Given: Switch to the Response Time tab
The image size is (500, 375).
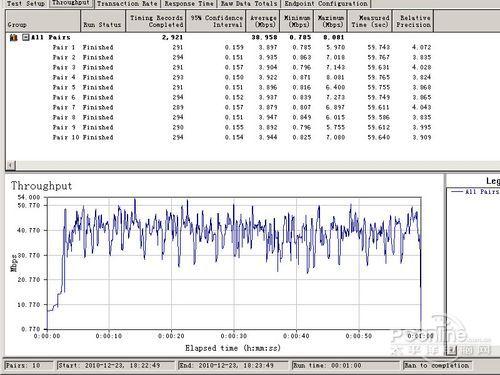Looking at the screenshot, I should coord(189,4).
